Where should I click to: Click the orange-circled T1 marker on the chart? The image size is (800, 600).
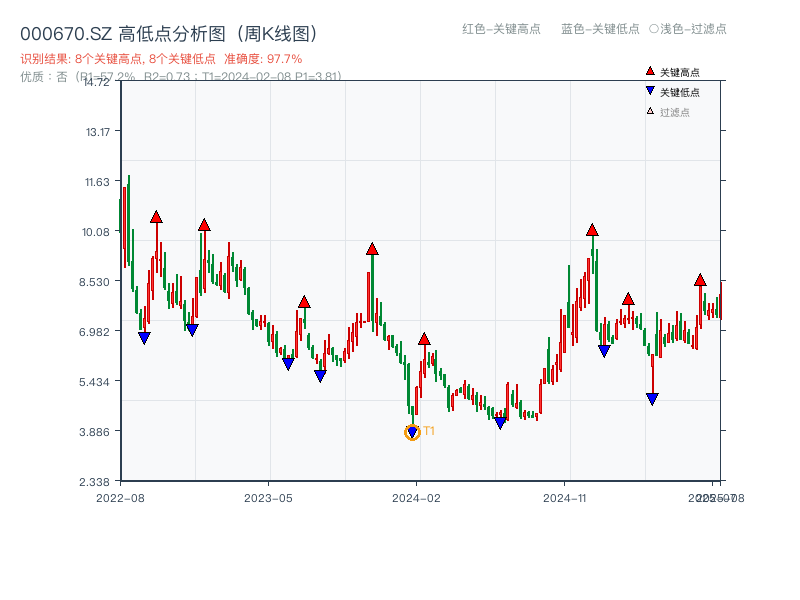coord(411,431)
